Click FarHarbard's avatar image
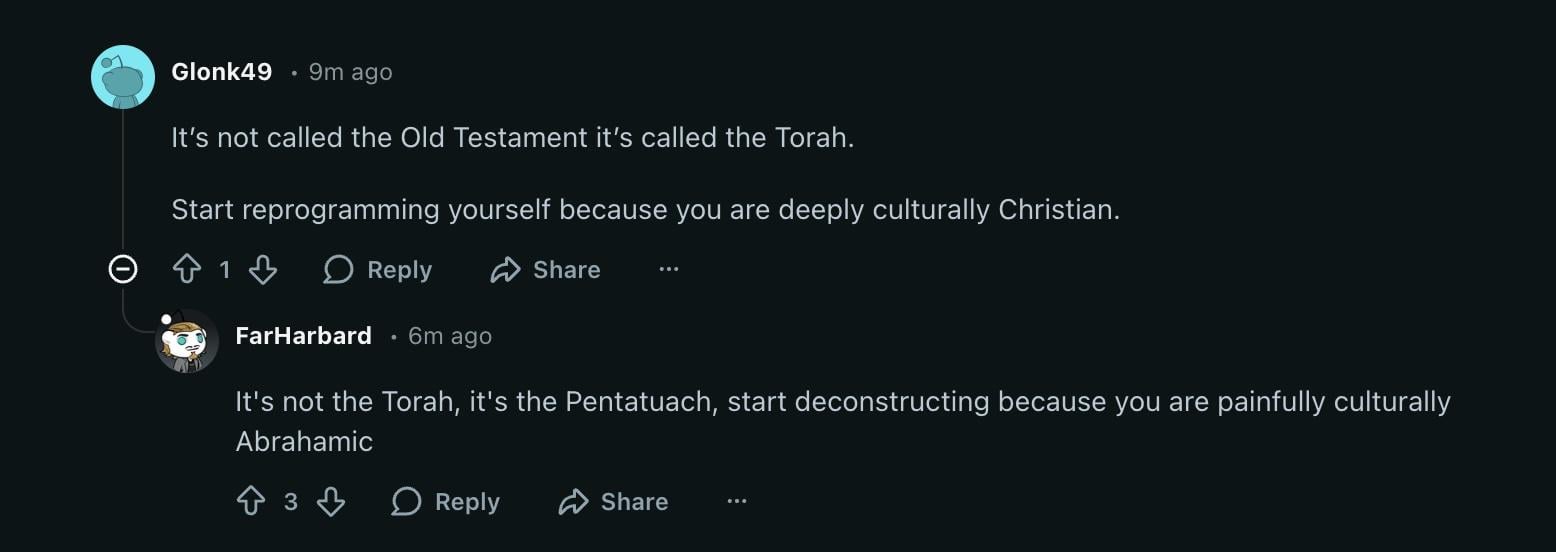The image size is (1556, 552). 187,341
